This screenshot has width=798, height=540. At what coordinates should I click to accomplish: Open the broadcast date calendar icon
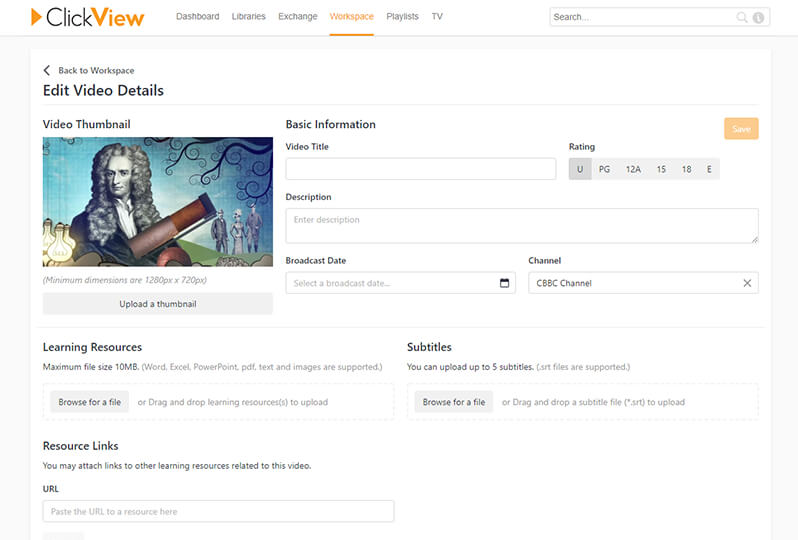[505, 283]
